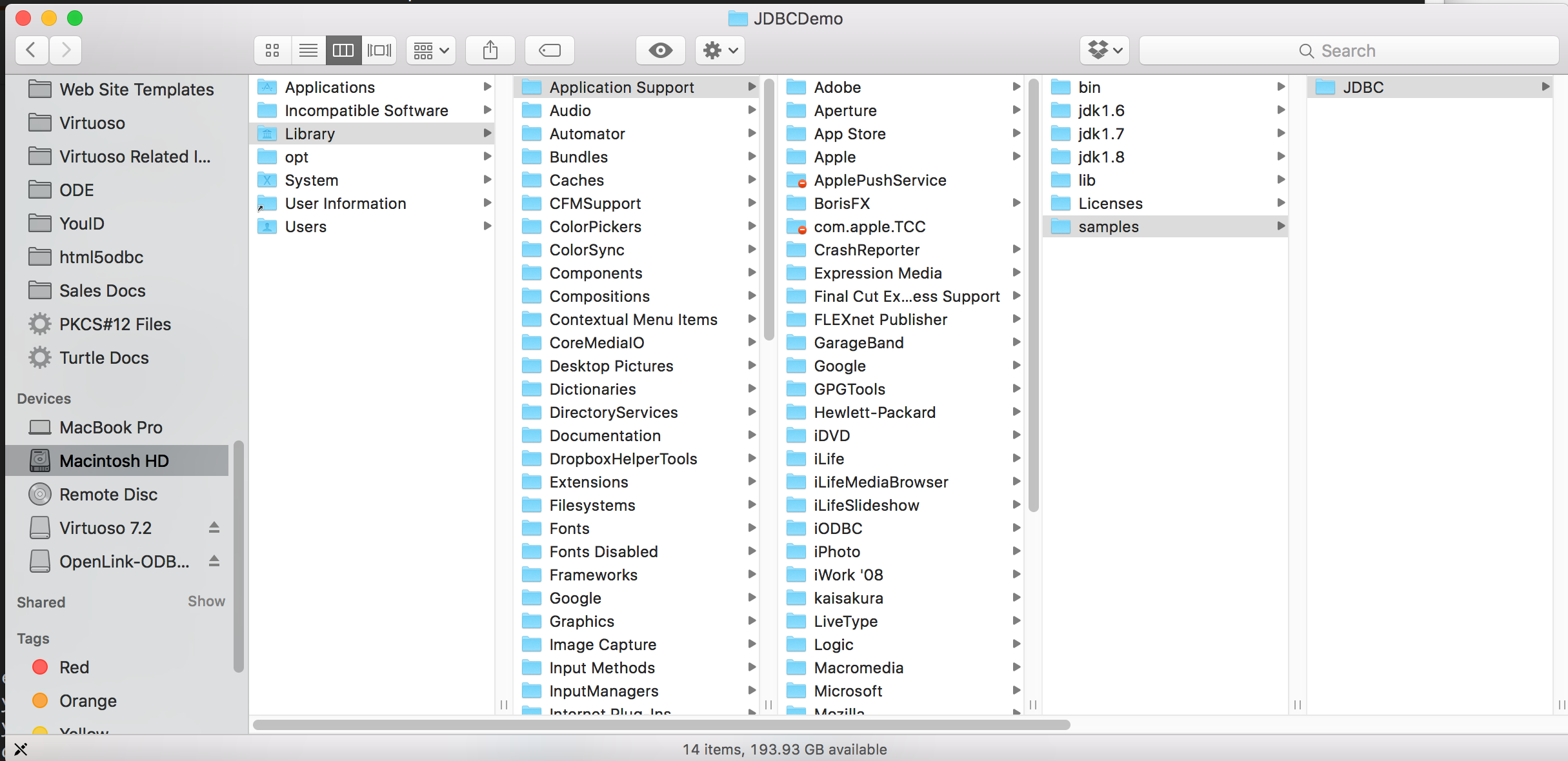This screenshot has height=761, width=1568.
Task: Click the Quick Look eye icon
Action: 661,50
